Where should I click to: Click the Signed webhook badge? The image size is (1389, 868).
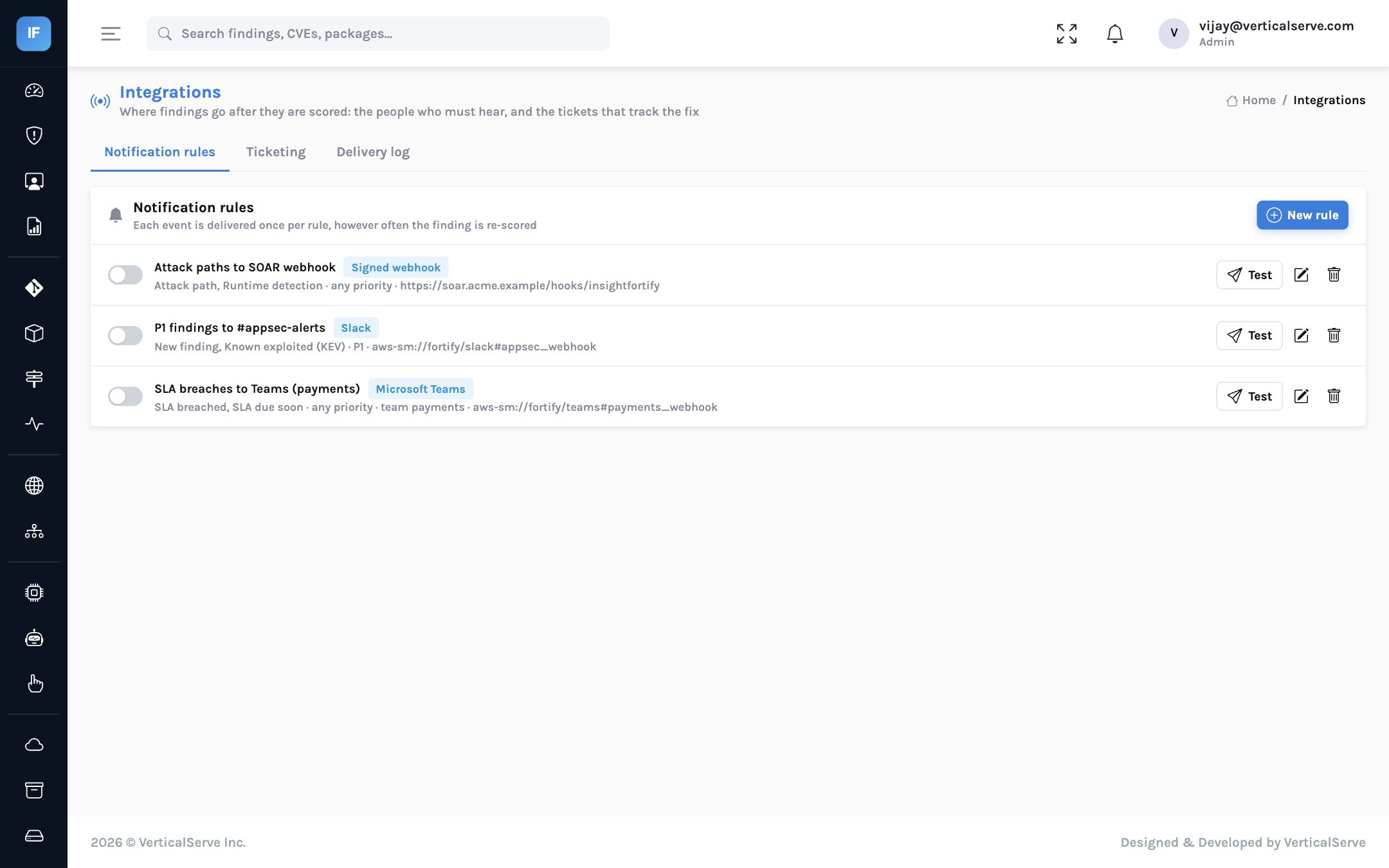[395, 267]
